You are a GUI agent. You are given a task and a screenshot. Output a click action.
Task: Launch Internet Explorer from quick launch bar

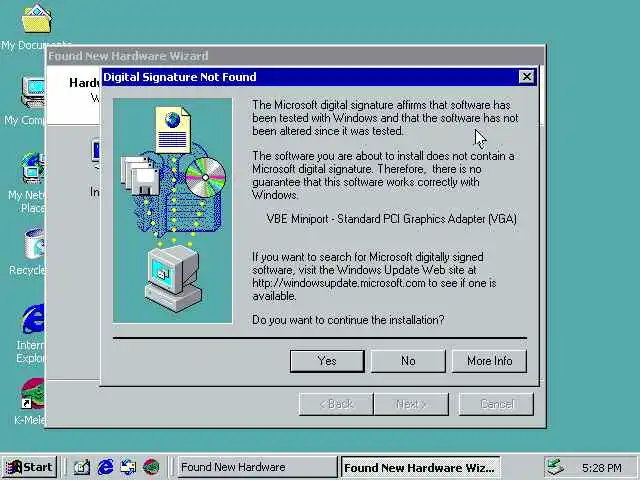[x=106, y=467]
